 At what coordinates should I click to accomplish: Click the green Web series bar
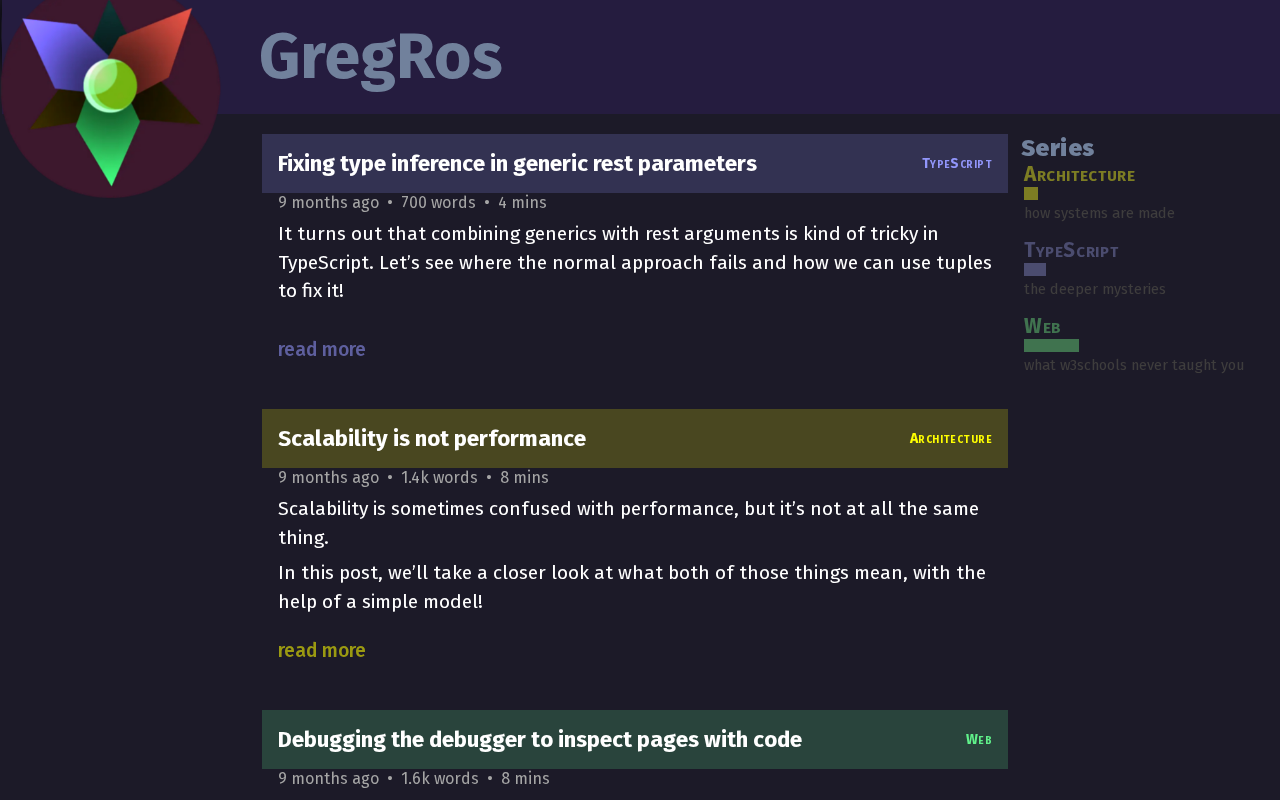[1051, 346]
